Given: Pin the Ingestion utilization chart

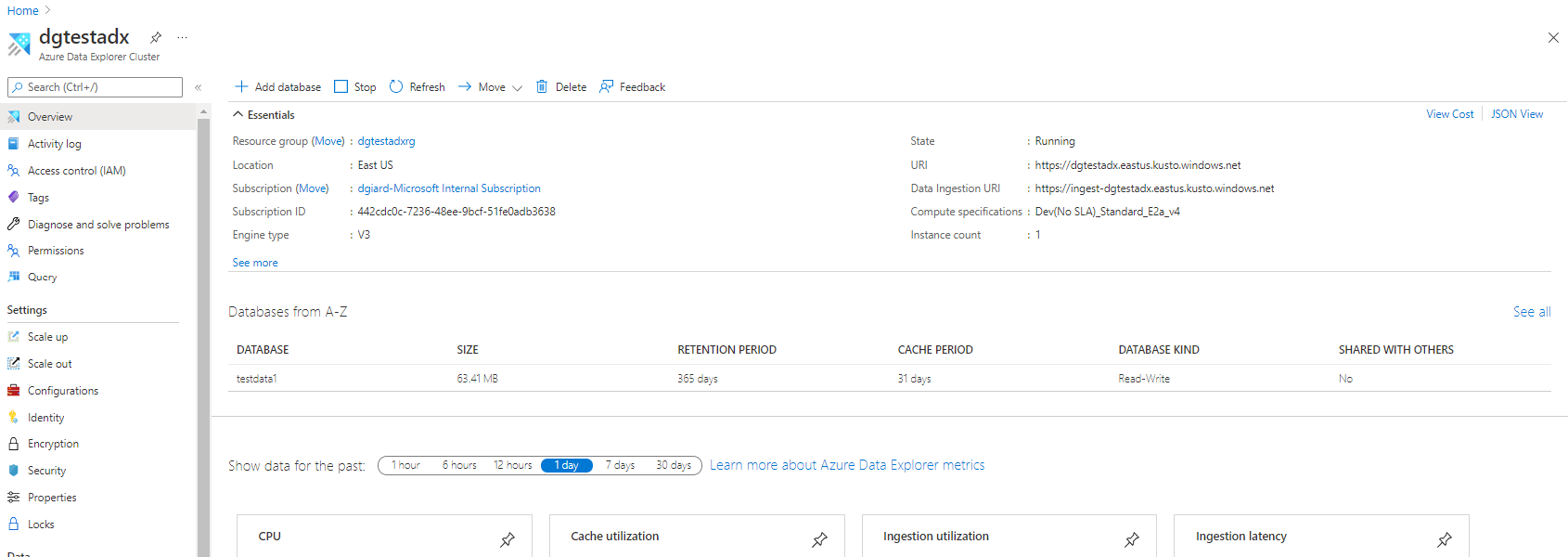Looking at the screenshot, I should click(x=1132, y=539).
